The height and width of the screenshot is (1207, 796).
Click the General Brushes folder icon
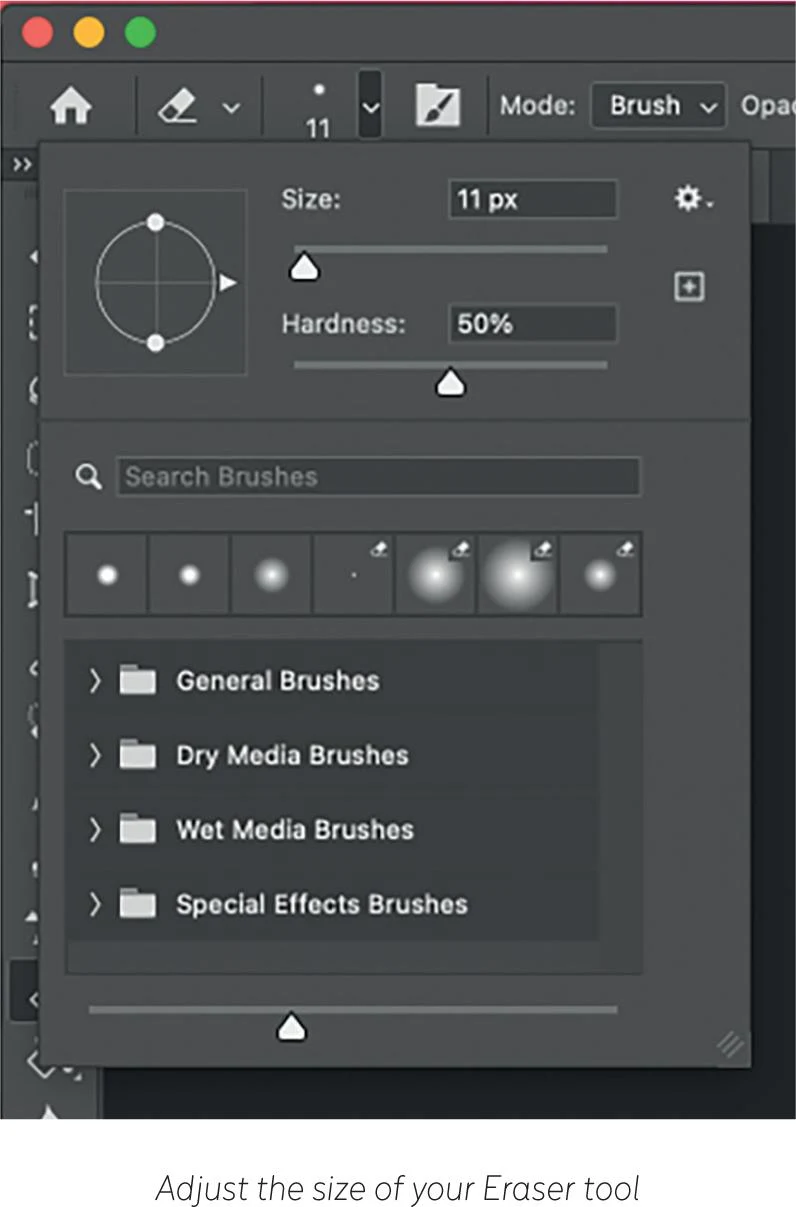(x=137, y=681)
